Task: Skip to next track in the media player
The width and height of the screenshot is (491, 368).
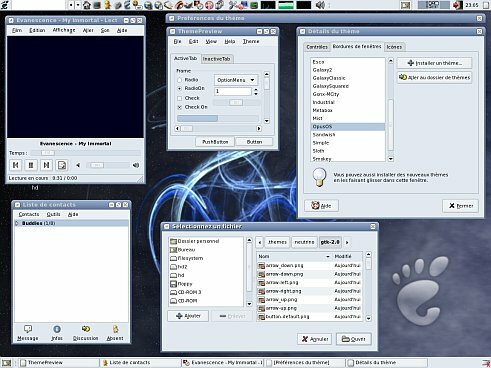Action: [46, 165]
